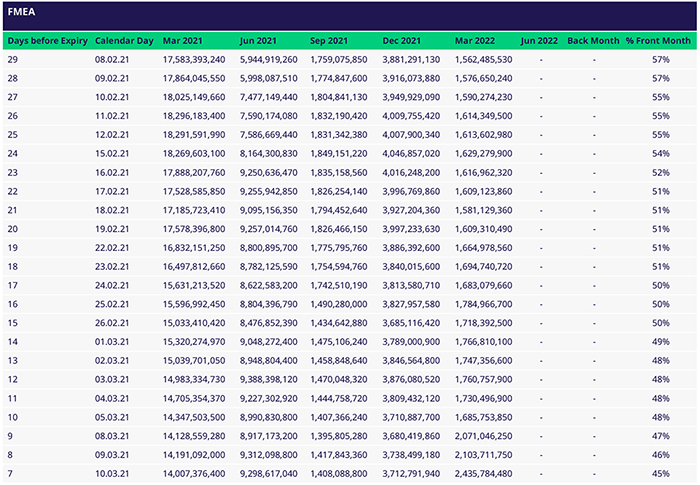Click the Calendar Day column header
This screenshot has width=700, height=485.
pyautogui.click(x=124, y=41)
